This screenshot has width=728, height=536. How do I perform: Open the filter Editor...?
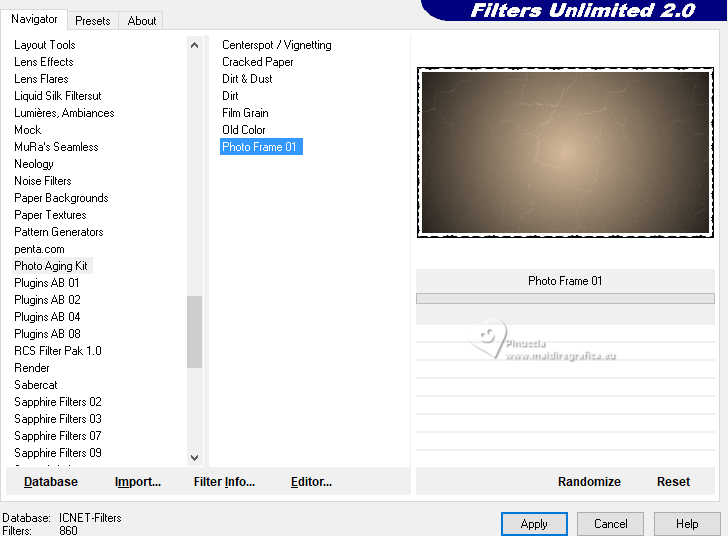(x=311, y=482)
